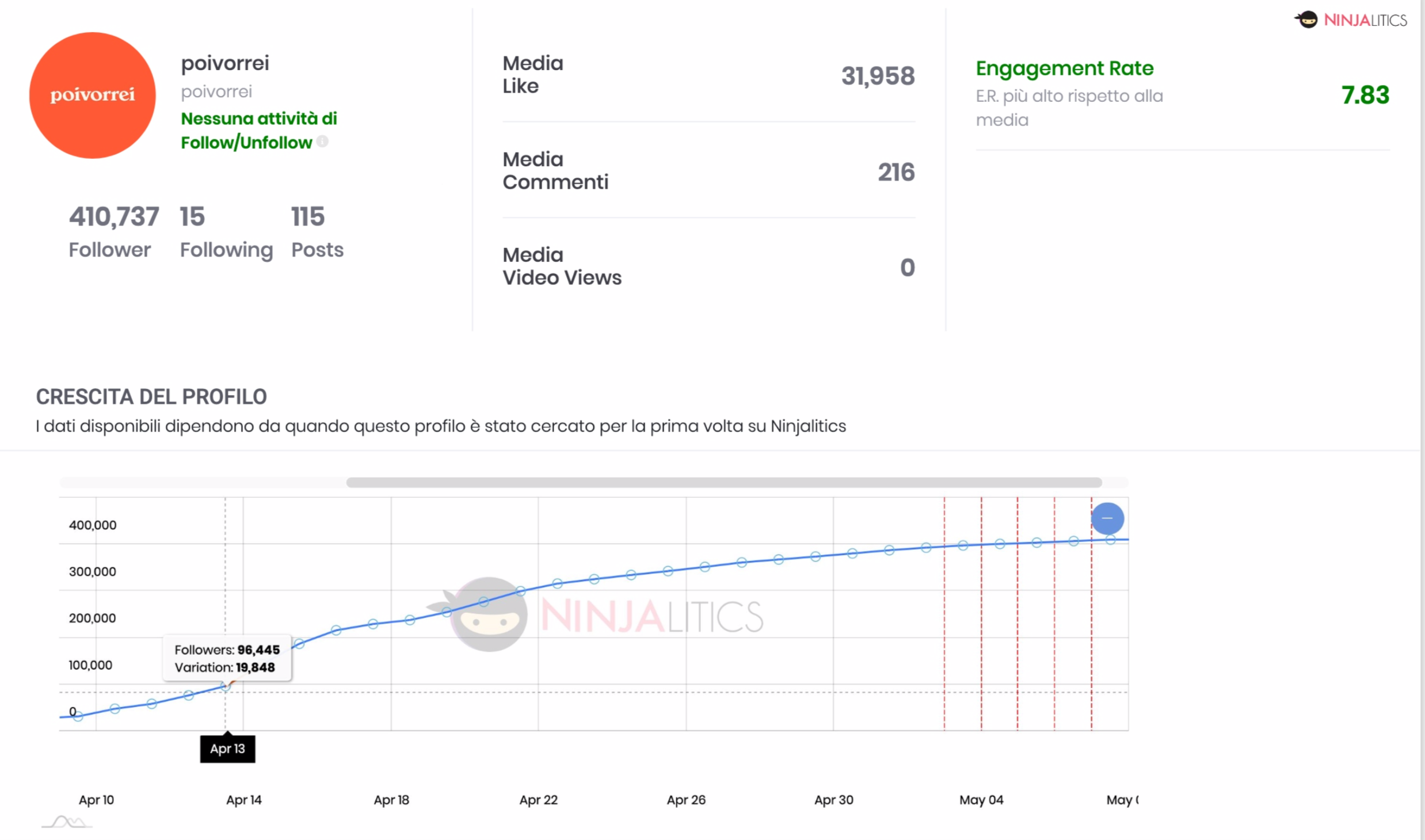Click the Media Video Views label
1425x840 pixels.
point(562,266)
